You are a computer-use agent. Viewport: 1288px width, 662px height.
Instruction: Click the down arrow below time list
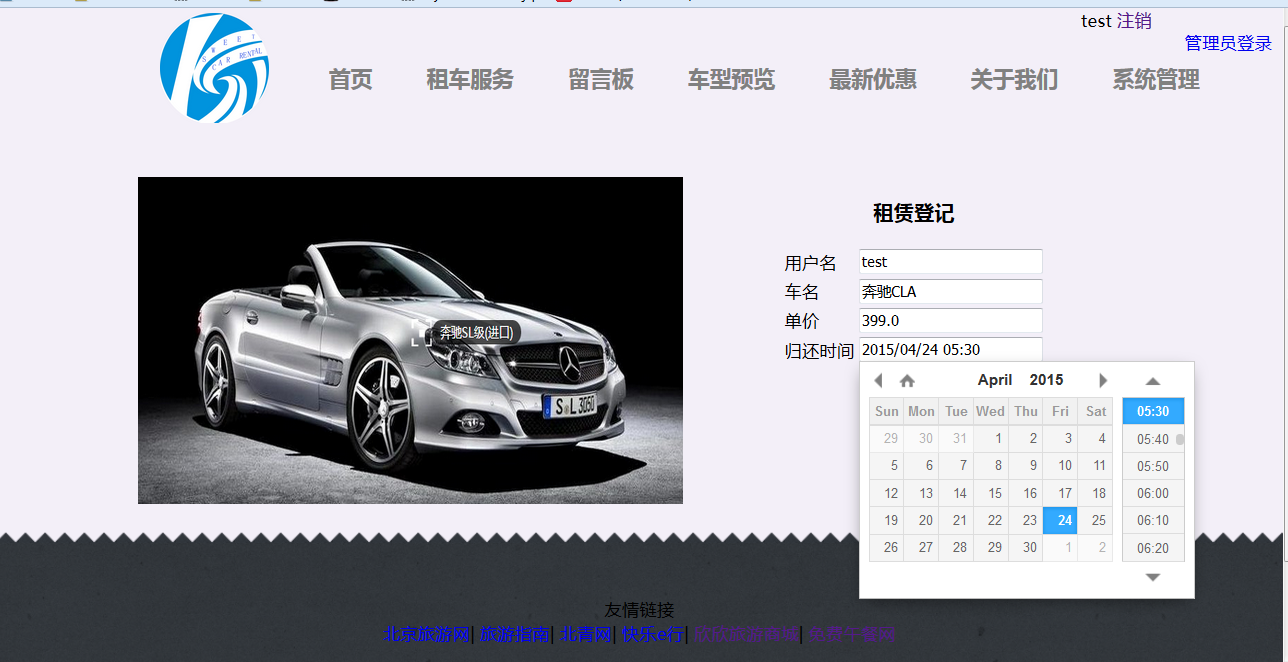tap(1153, 577)
